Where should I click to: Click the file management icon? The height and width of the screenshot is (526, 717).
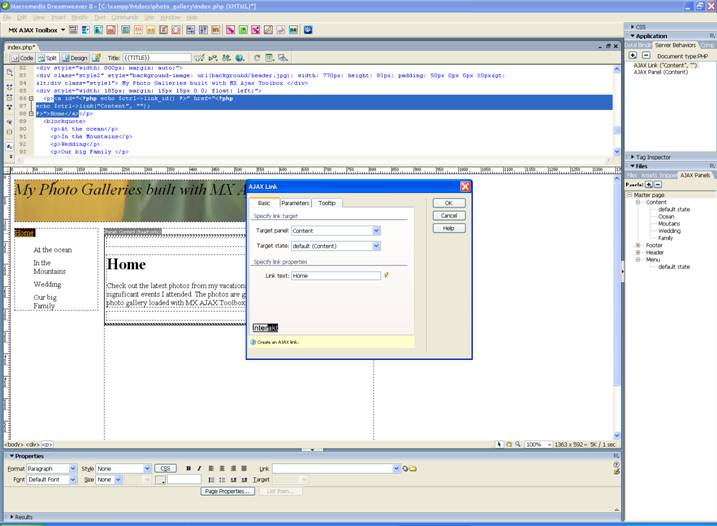(226, 58)
